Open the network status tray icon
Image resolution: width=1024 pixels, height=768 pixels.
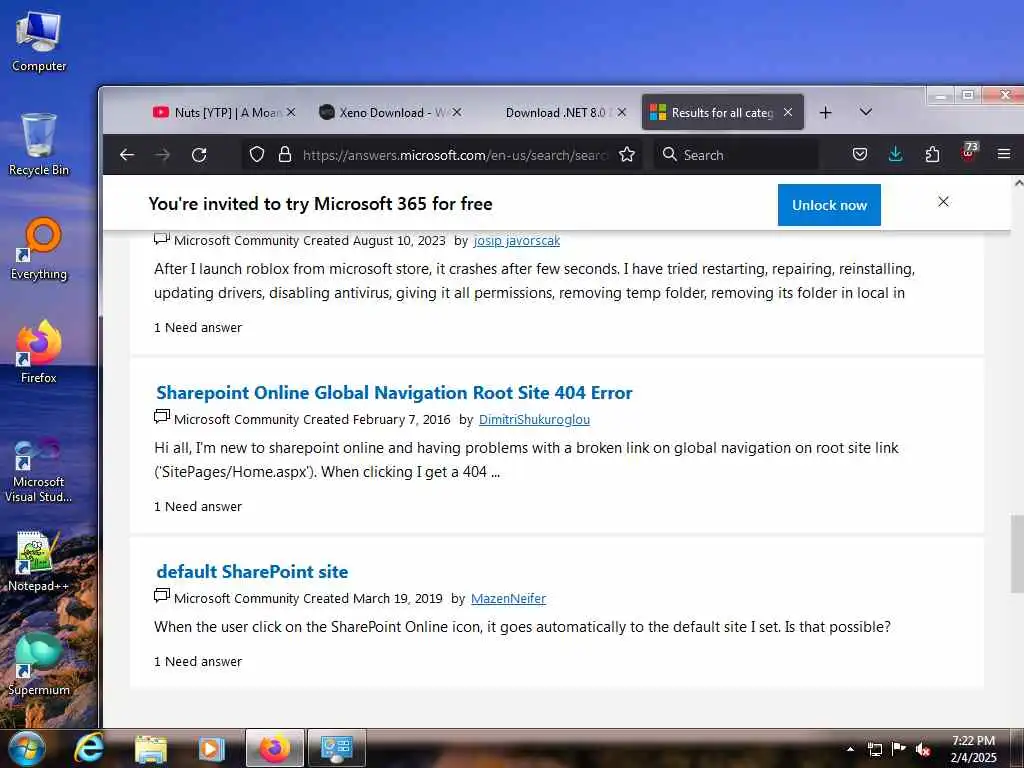pos(874,750)
